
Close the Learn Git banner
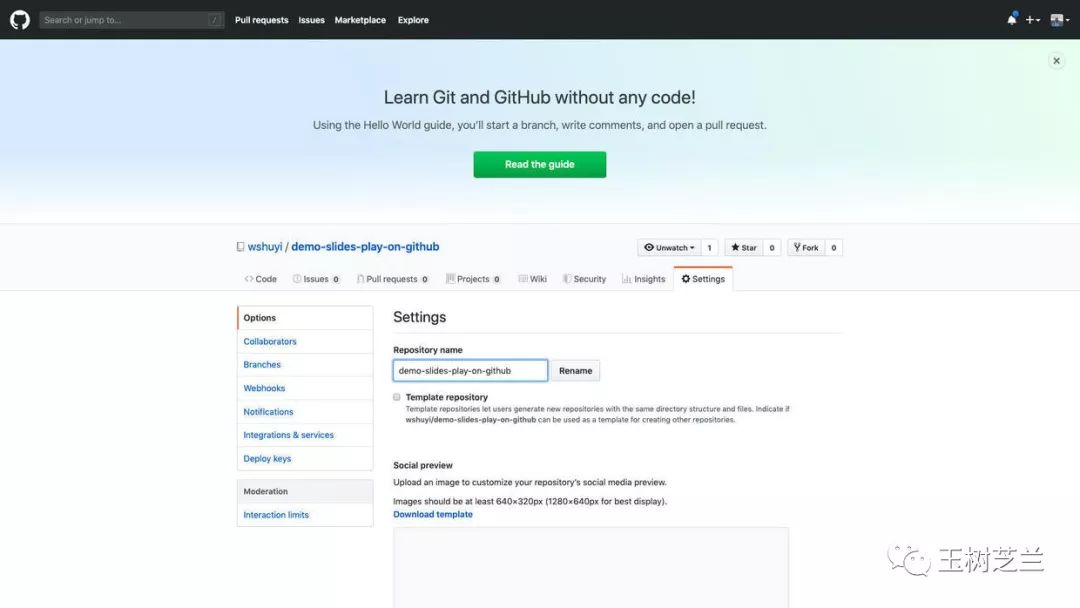1056,61
